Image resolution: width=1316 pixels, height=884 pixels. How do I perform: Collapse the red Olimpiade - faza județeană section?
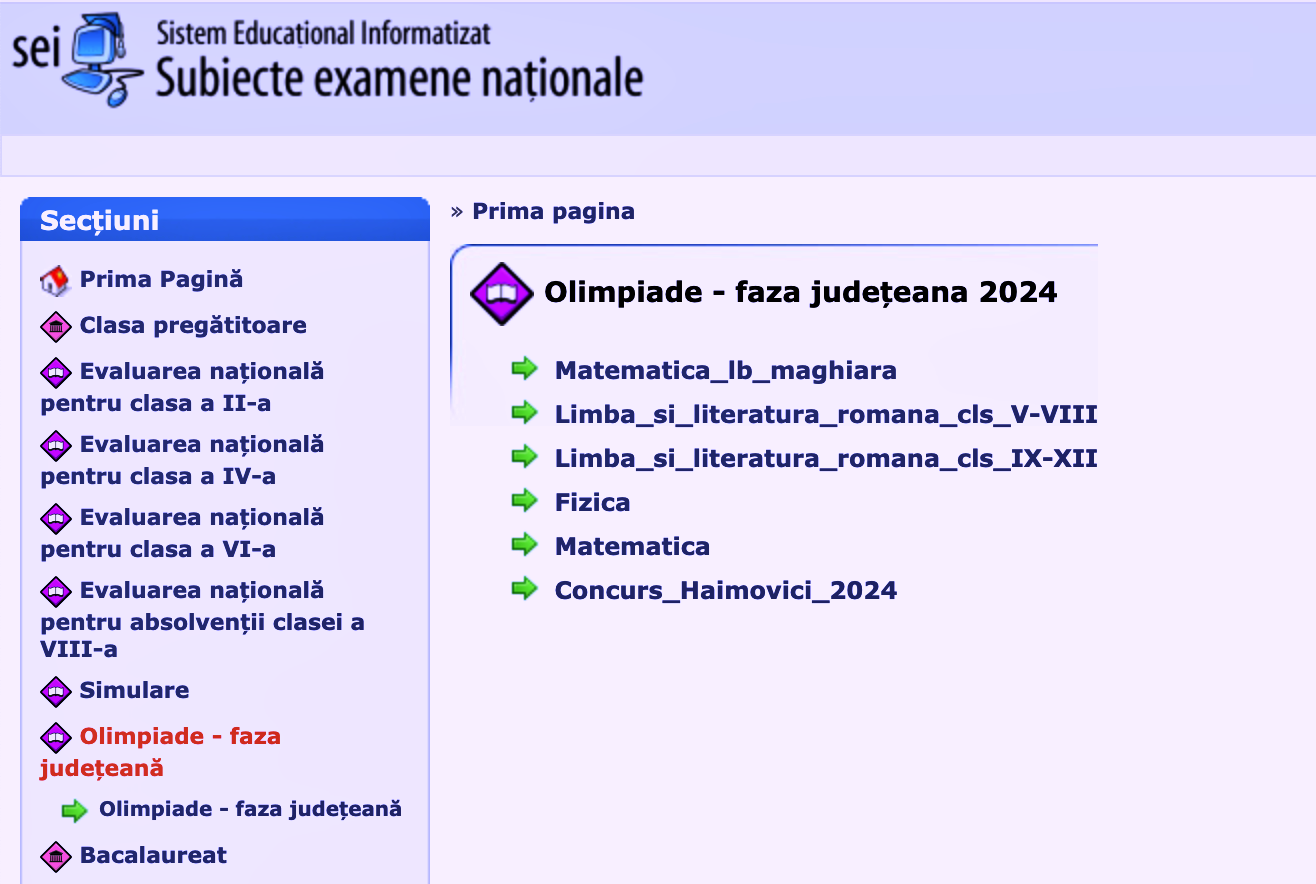(x=160, y=752)
